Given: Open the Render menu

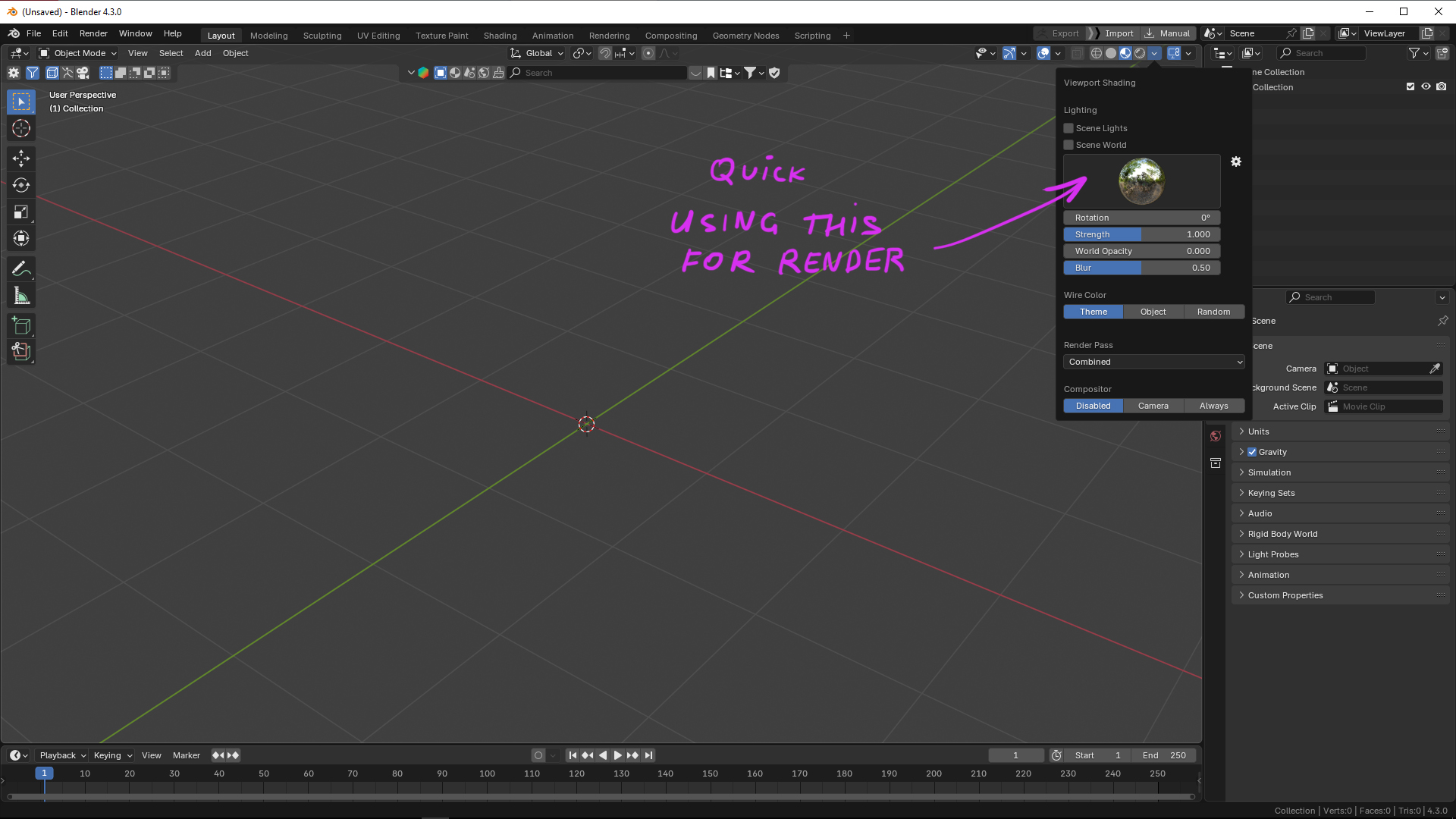Looking at the screenshot, I should click(93, 33).
